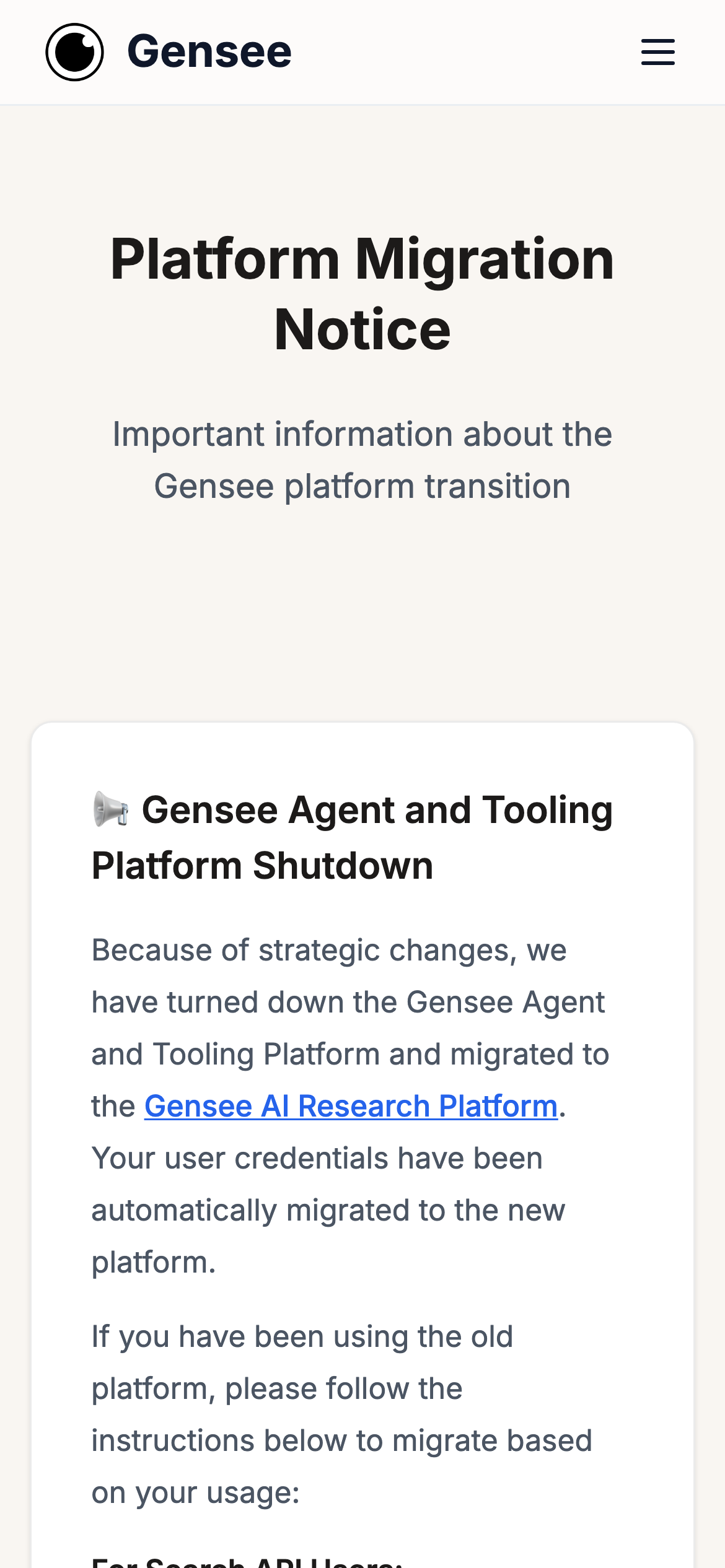Click the "Your user credentials have been" line
Screen dimensions: 725x1568
click(x=317, y=1158)
